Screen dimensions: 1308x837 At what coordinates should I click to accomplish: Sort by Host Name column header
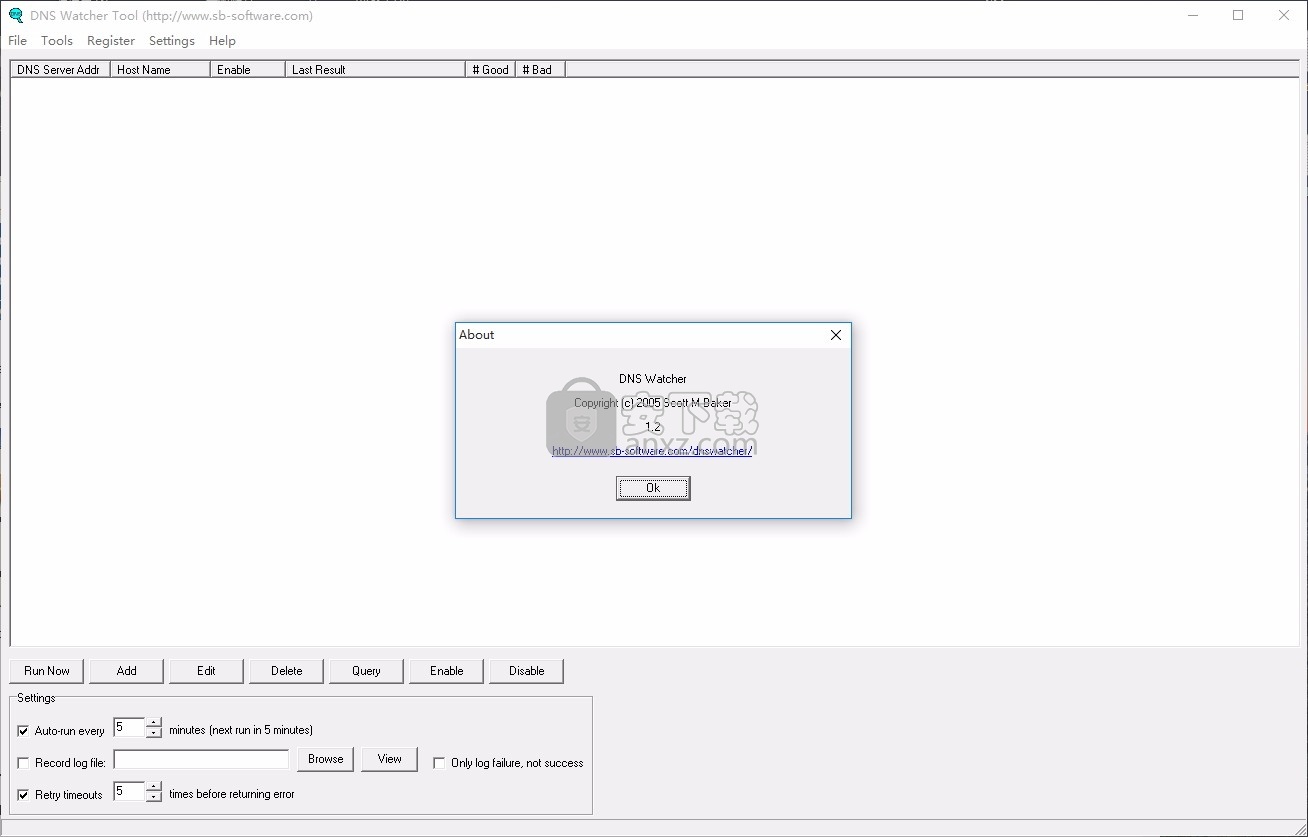tap(160, 70)
